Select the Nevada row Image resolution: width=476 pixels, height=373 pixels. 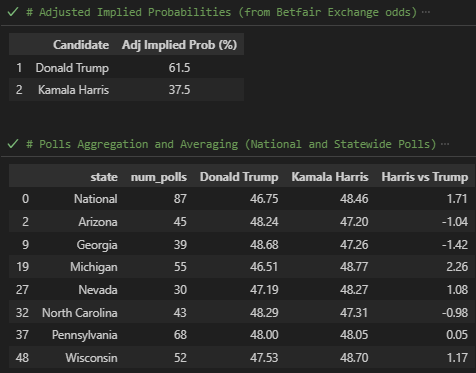click(x=242, y=290)
